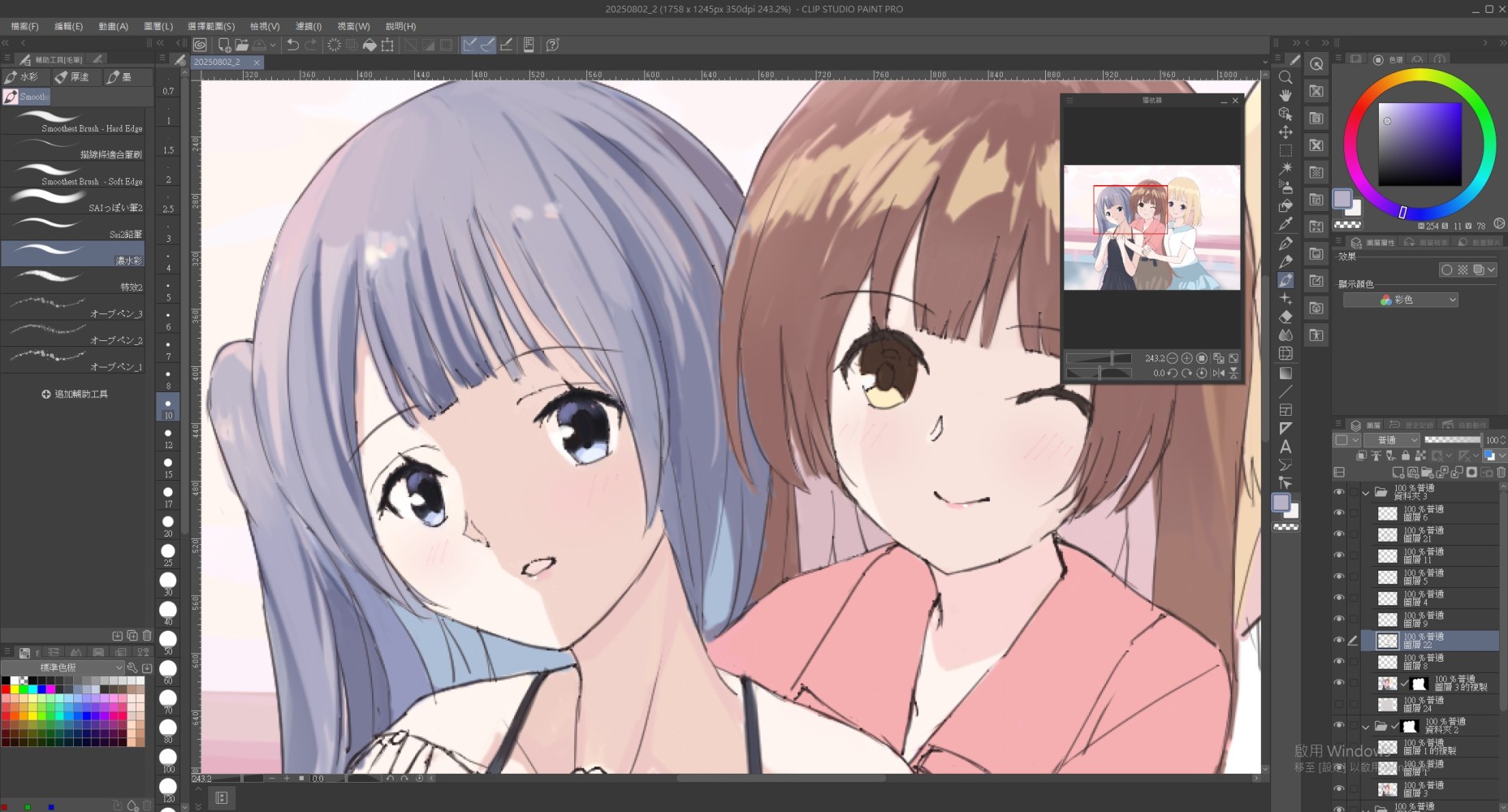
Task: Open the 圖層(L) menu
Action: point(158,26)
